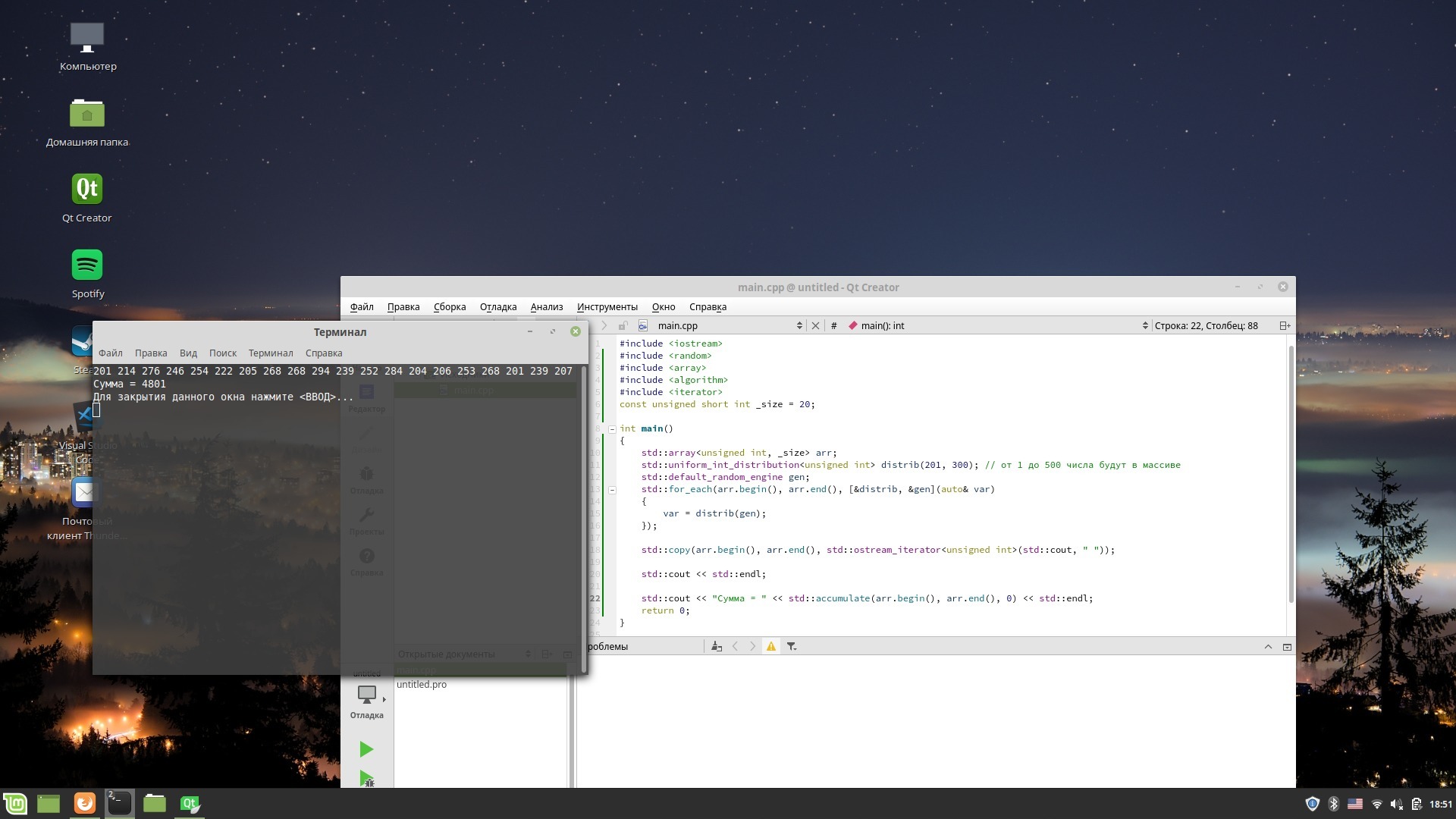The image size is (1456, 819).
Task: Toggle the file read-only lock icon
Action: [x=622, y=325]
